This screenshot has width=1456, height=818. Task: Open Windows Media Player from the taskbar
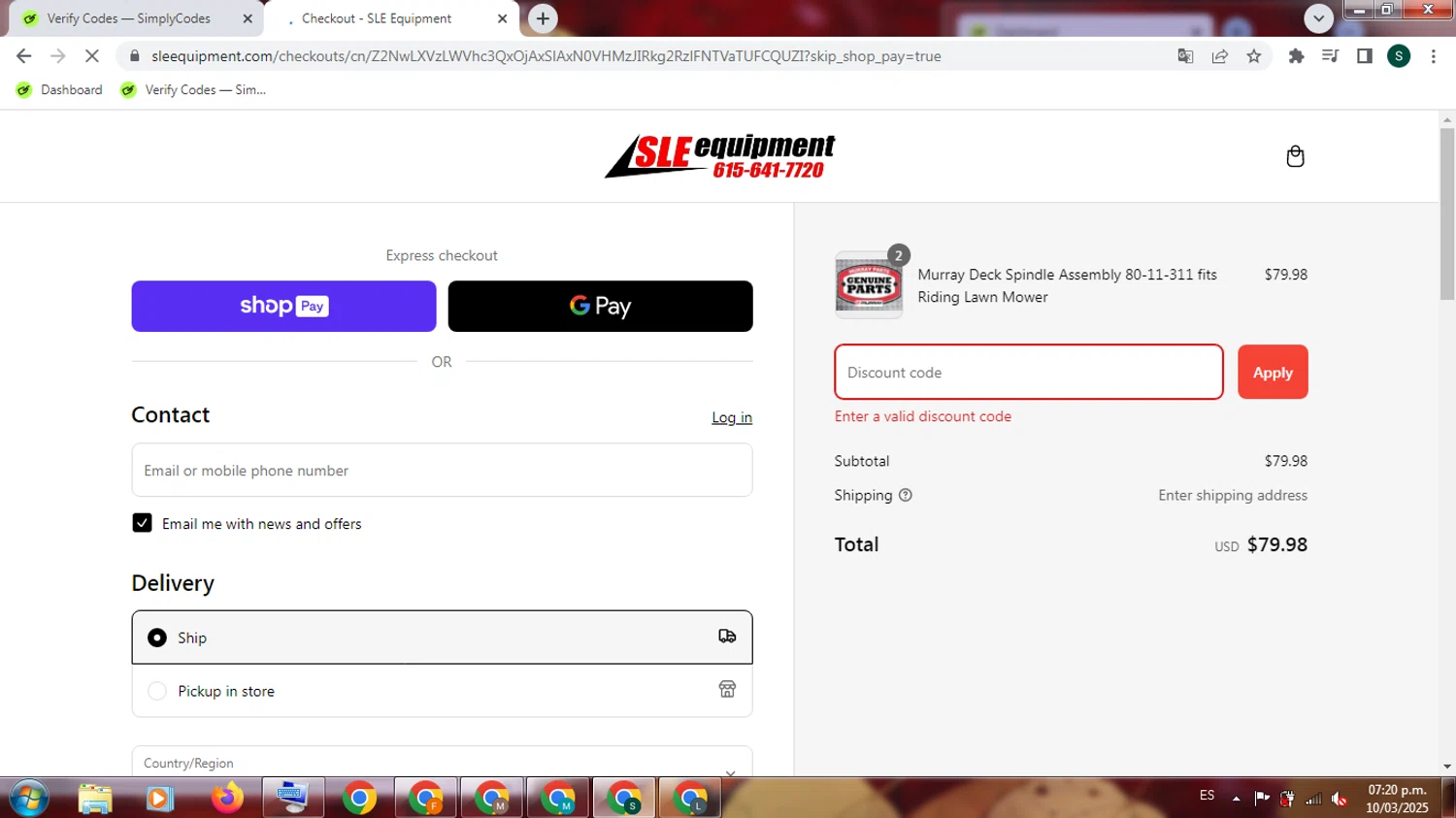[x=160, y=799]
